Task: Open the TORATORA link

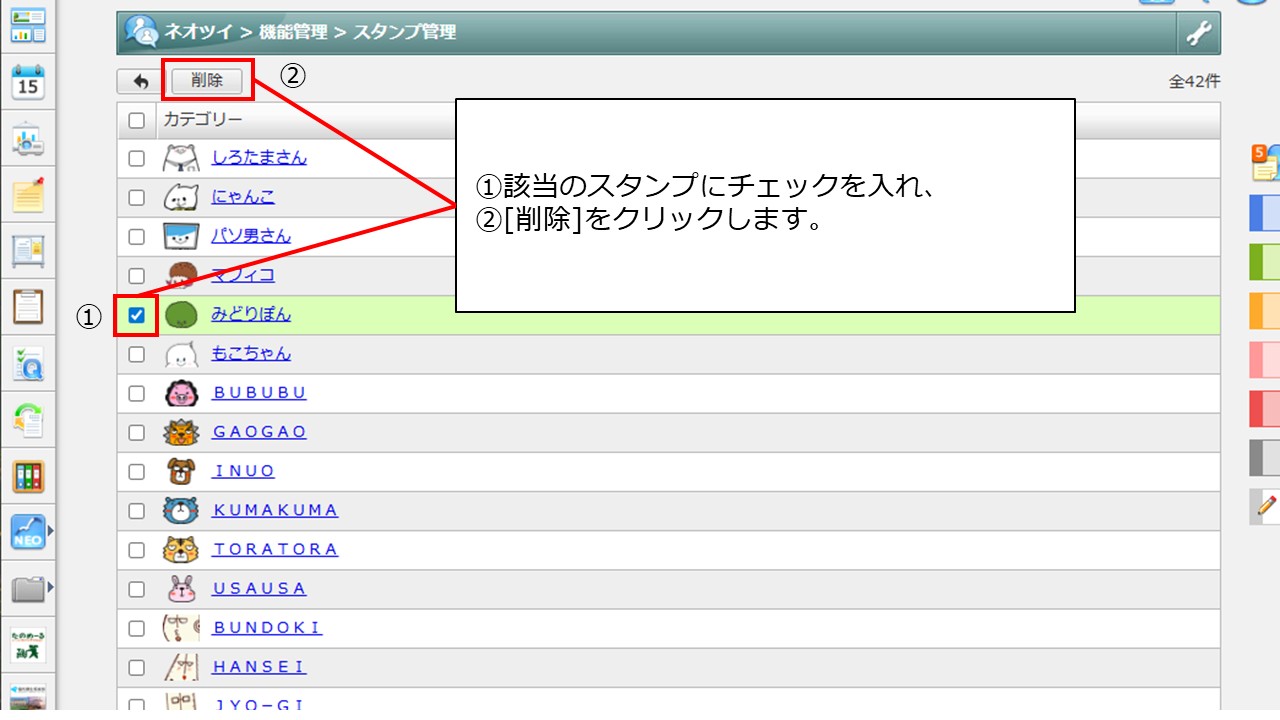Action: [276, 549]
